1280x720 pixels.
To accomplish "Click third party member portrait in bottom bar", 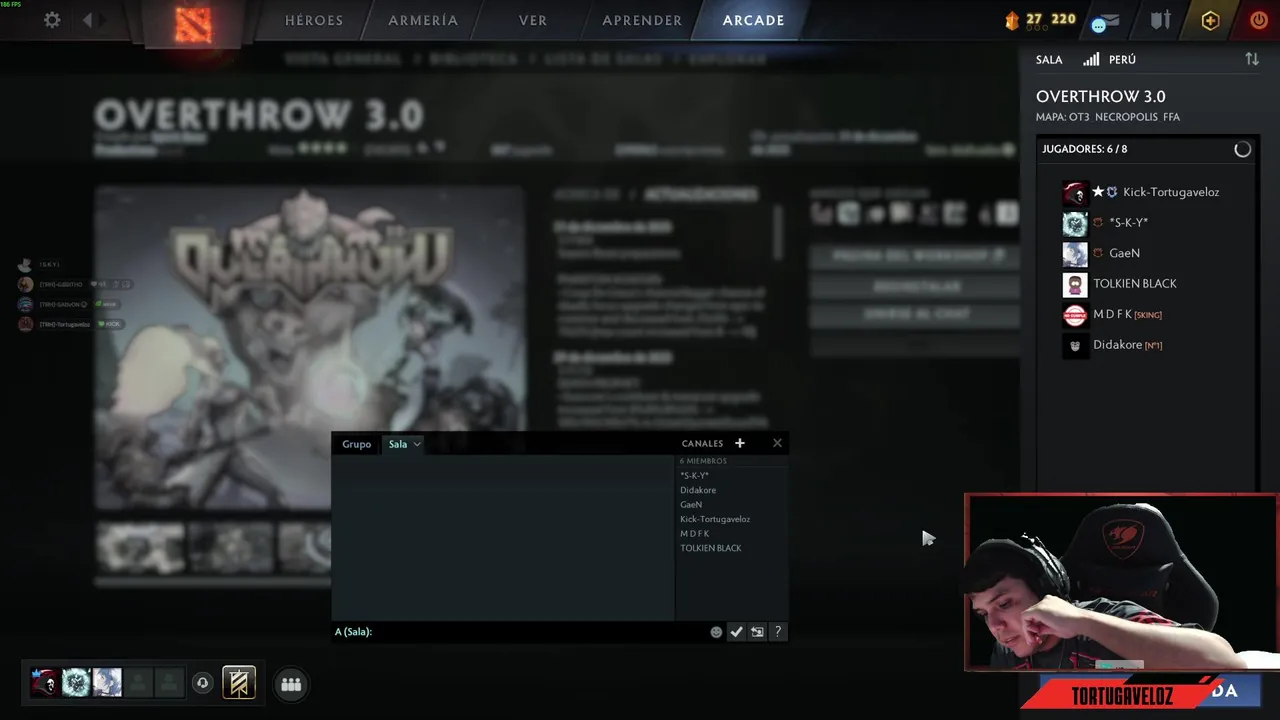I will 107,683.
